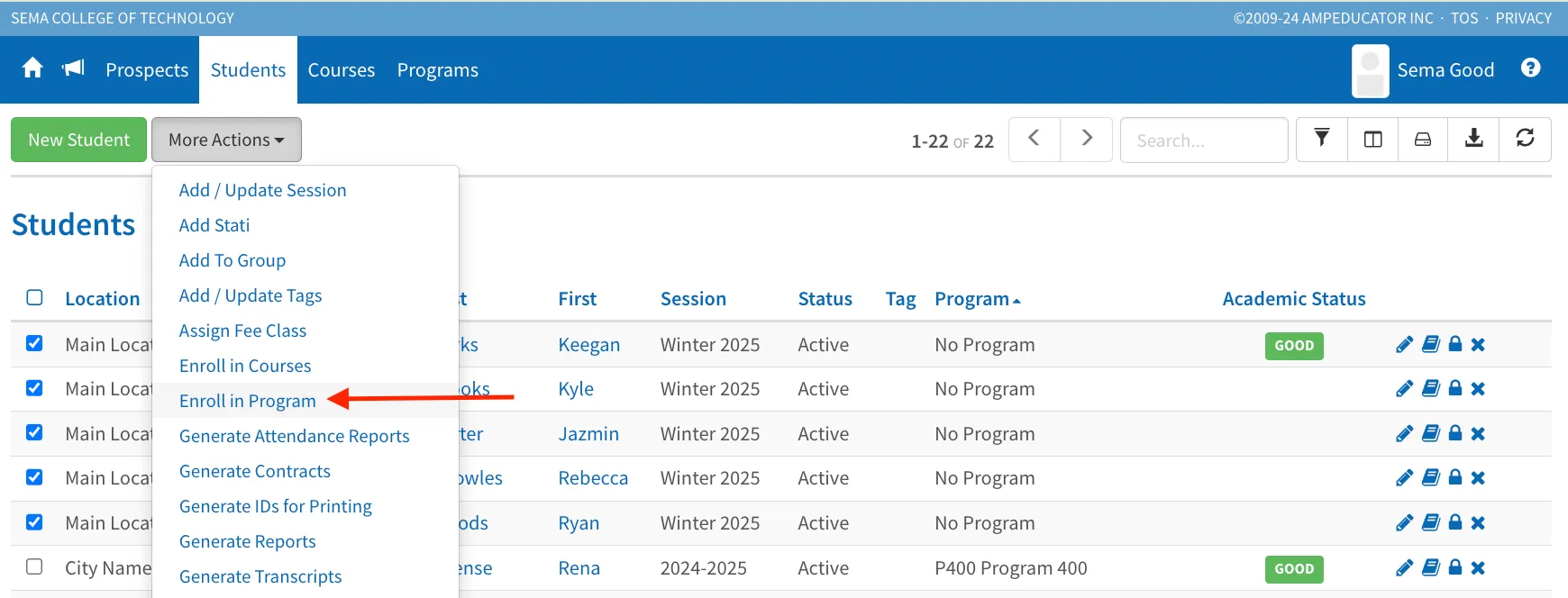This screenshot has height=598, width=1568.
Task: Select Enroll in Program from menu
Action: (248, 401)
